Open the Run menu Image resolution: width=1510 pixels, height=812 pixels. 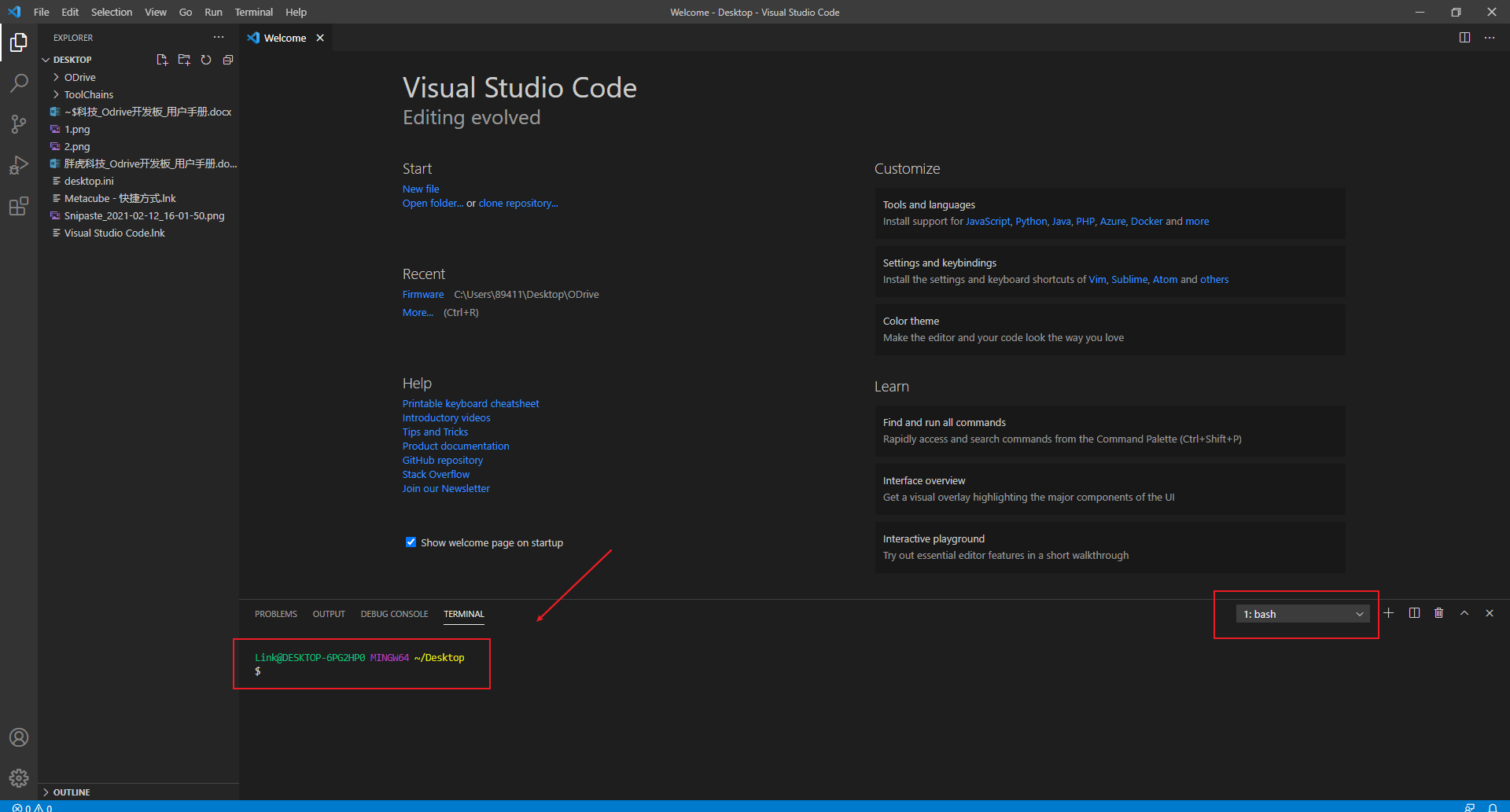point(213,12)
